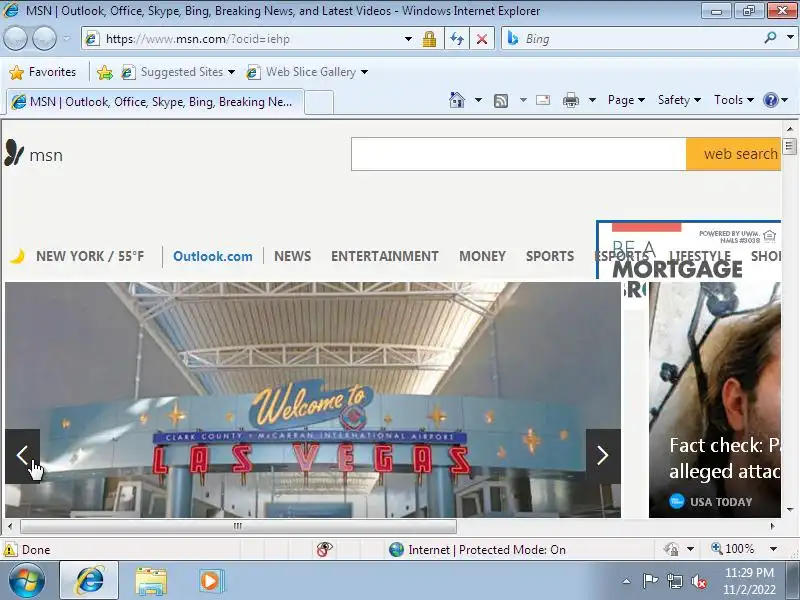Click the status bar warning icon
Image resolution: width=800 pixels, height=600 pixels.
point(10,549)
